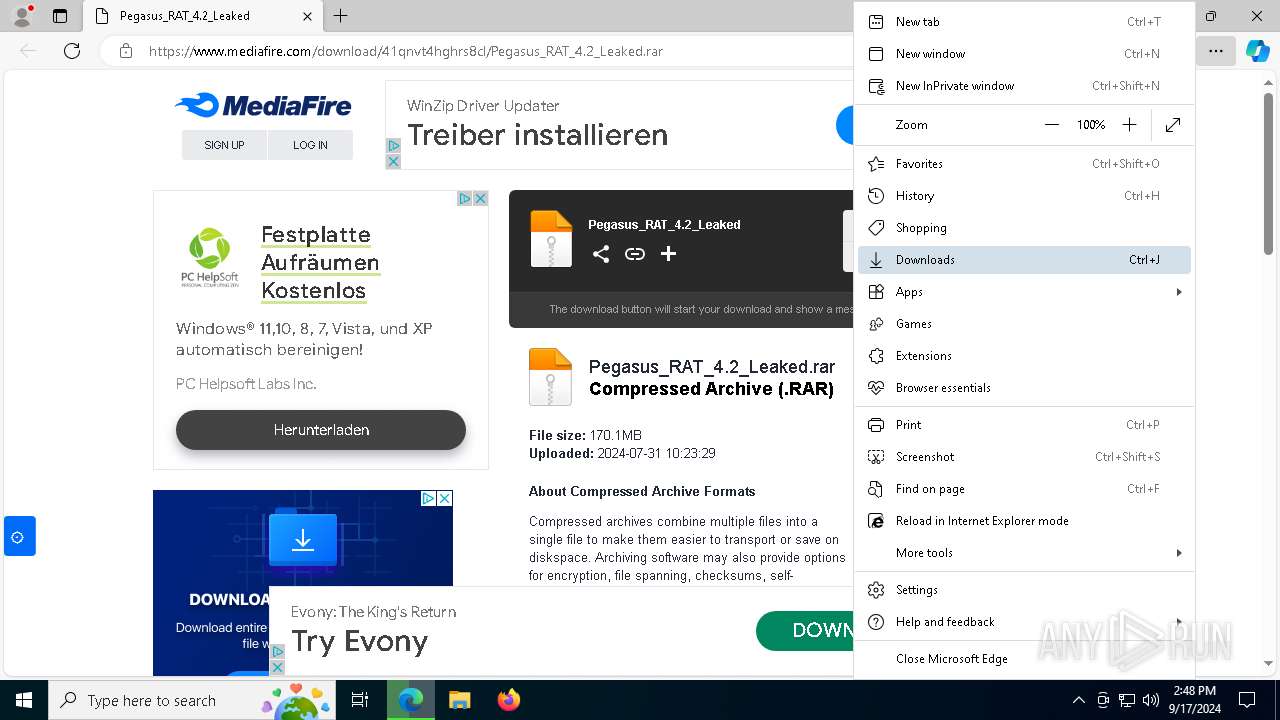
Task: Open the Windows Start menu
Action: click(x=24, y=700)
